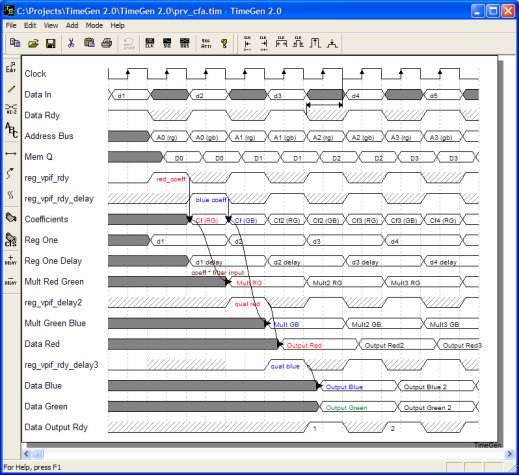
Task: Select the Data Green signal label
Action: (x=46, y=406)
